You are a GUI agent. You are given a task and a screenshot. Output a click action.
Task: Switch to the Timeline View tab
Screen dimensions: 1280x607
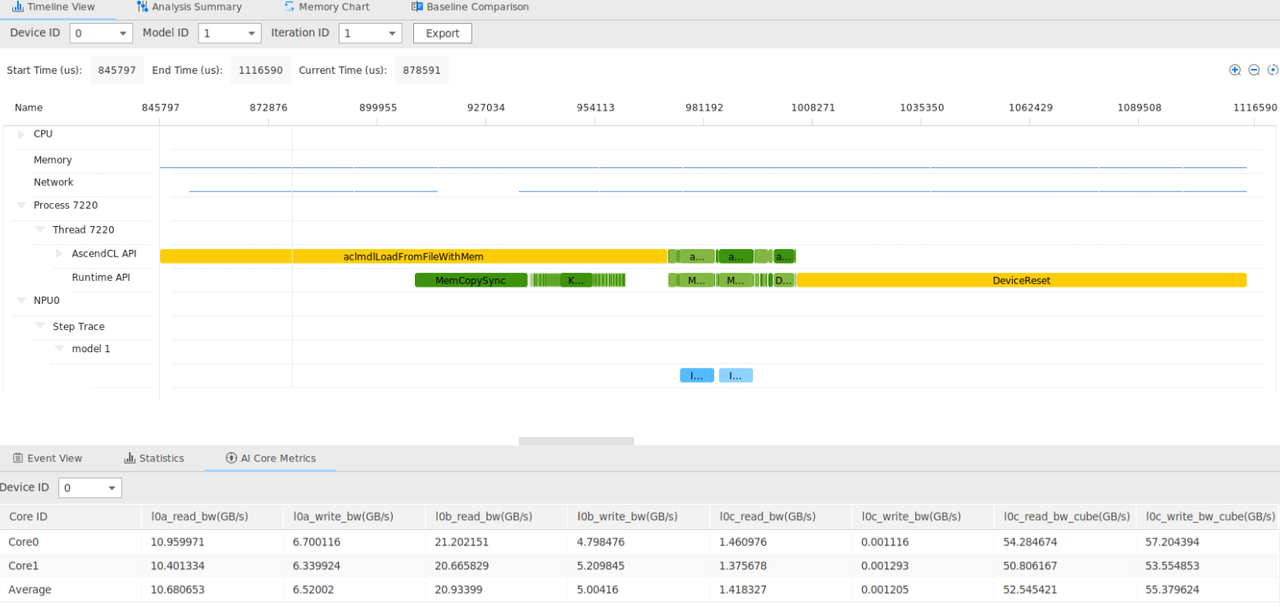click(53, 7)
